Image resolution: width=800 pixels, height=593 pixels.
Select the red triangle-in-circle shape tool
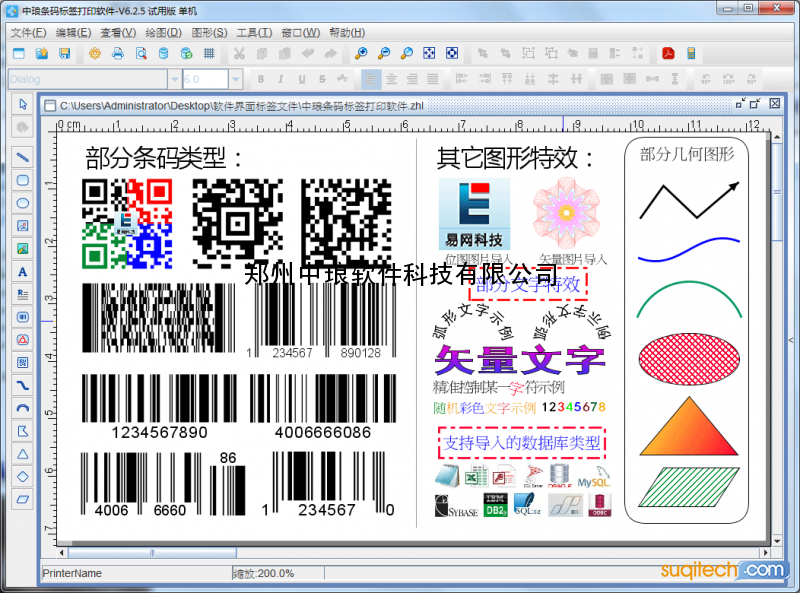[22, 340]
